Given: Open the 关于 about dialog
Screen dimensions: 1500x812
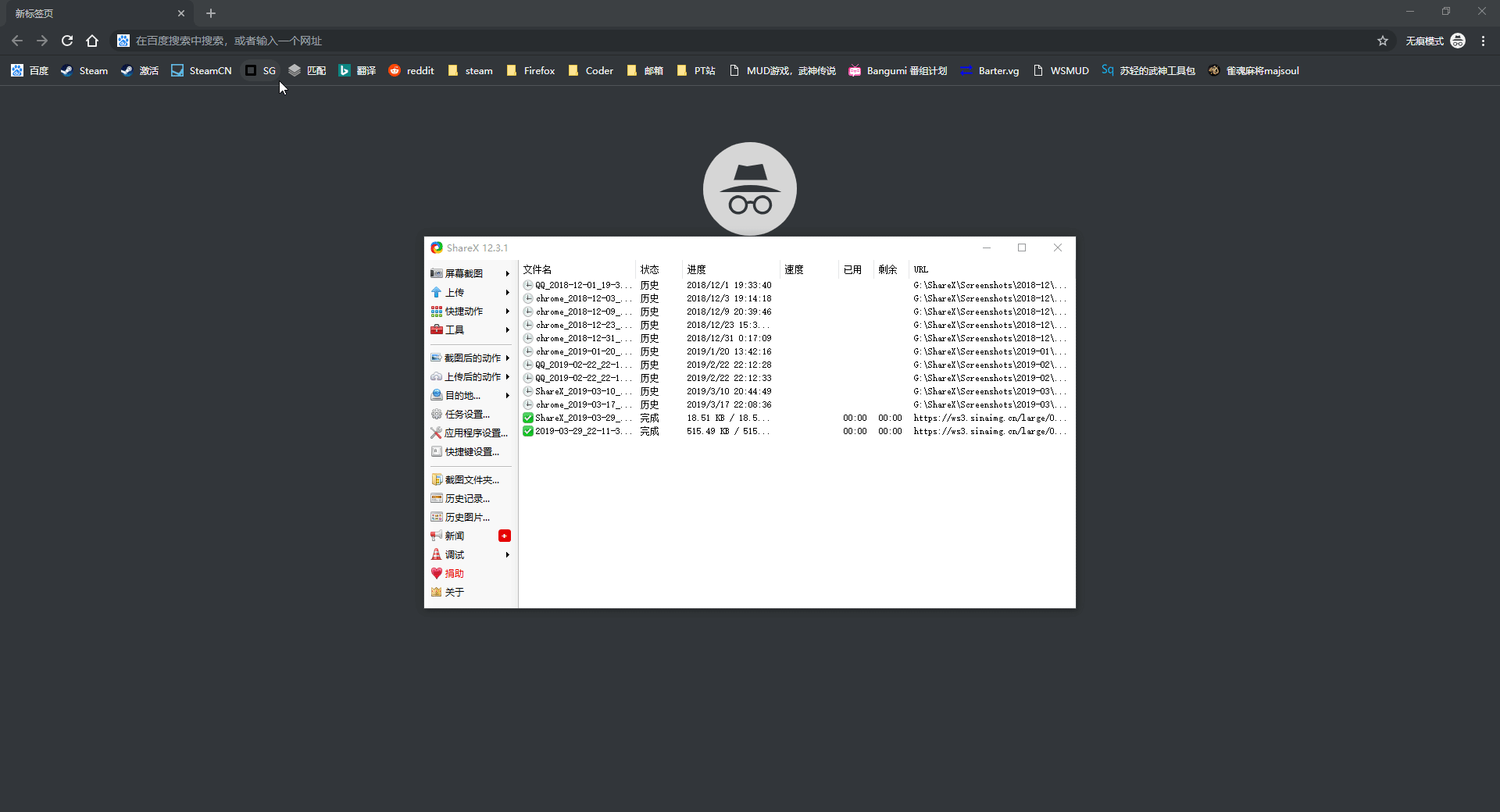Looking at the screenshot, I should click(x=454, y=593).
